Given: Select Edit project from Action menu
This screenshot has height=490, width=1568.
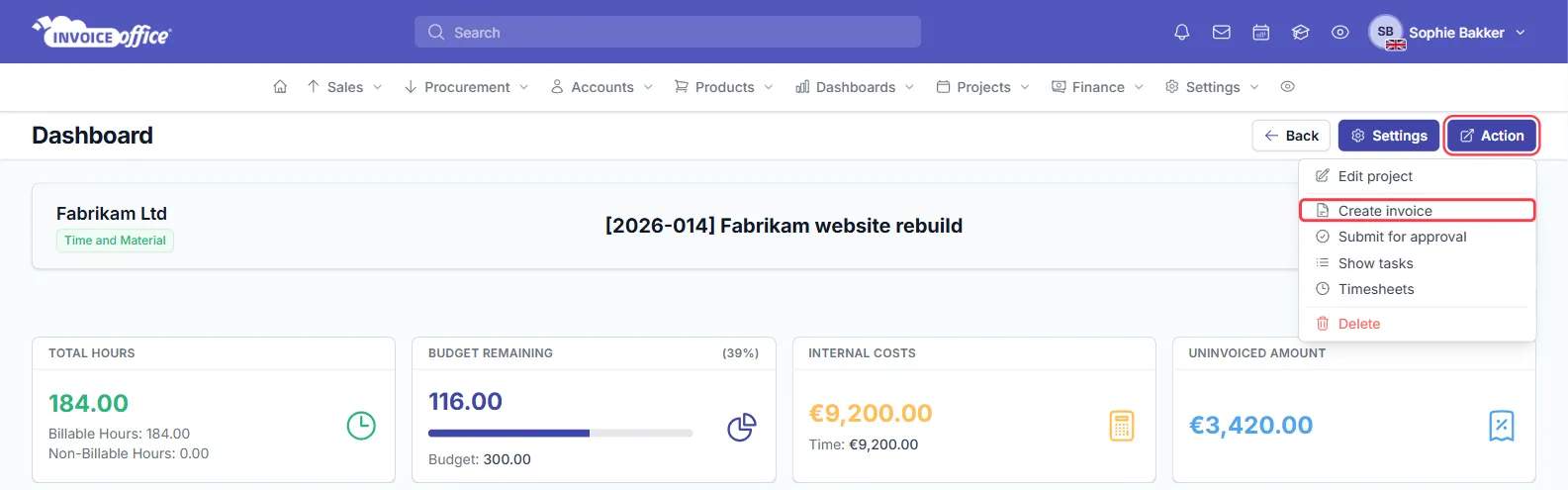Looking at the screenshot, I should (x=1417, y=176).
